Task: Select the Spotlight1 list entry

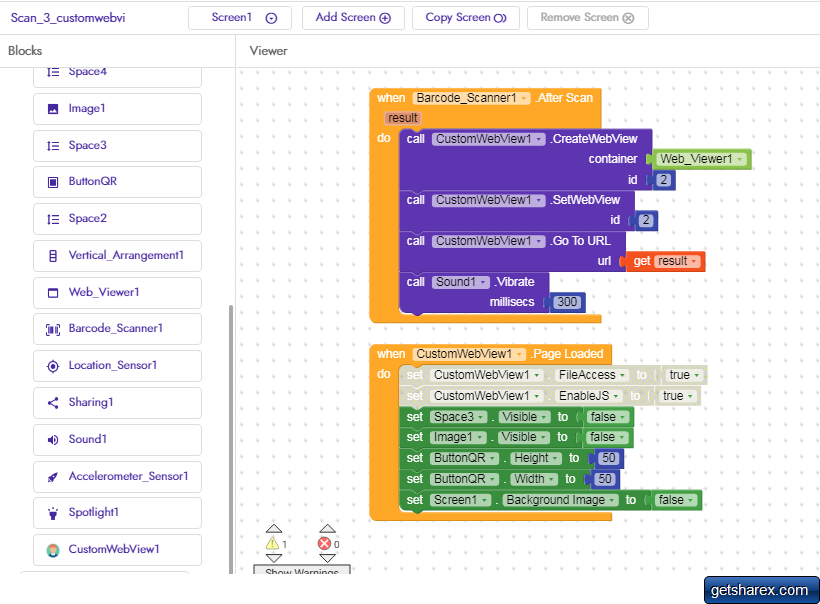Action: 117,513
